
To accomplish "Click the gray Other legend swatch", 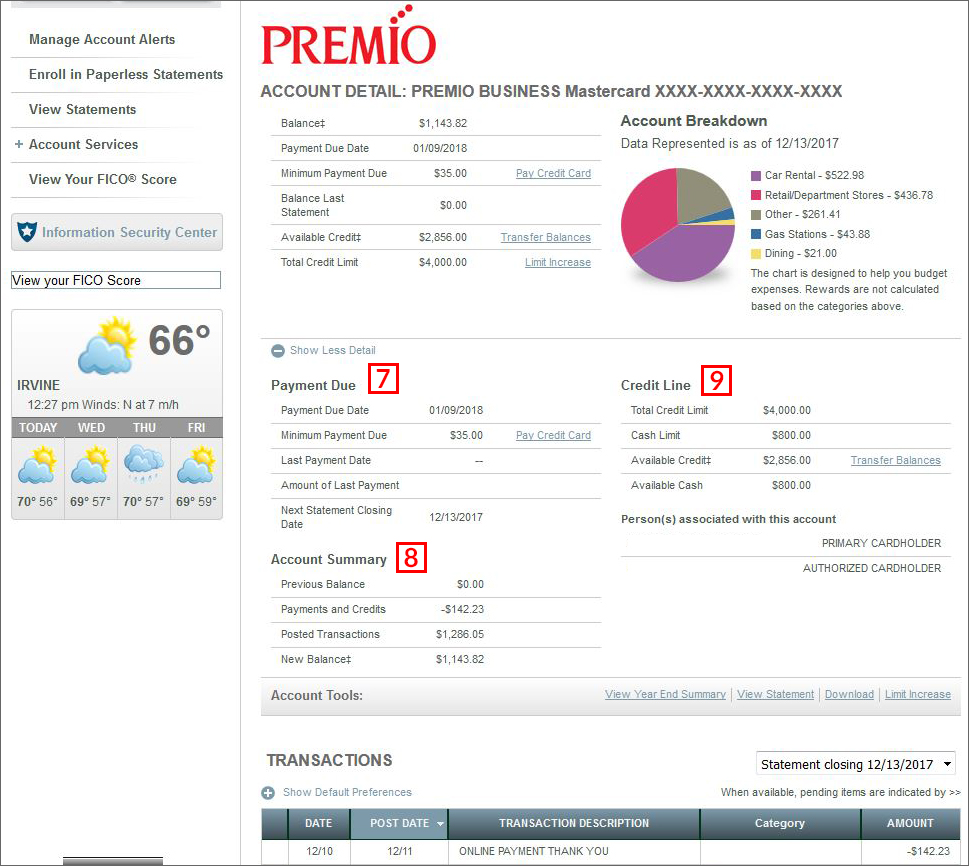I will [756, 214].
